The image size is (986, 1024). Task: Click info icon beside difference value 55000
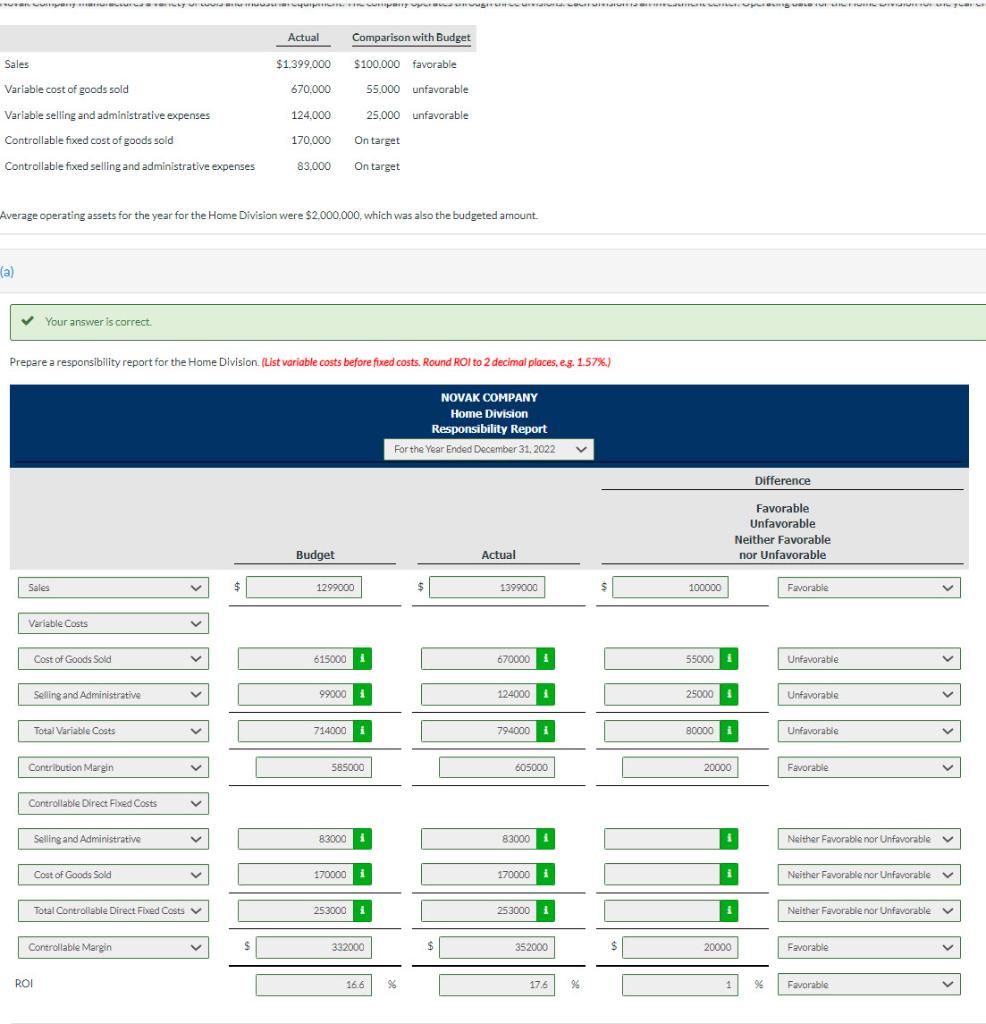[729, 659]
